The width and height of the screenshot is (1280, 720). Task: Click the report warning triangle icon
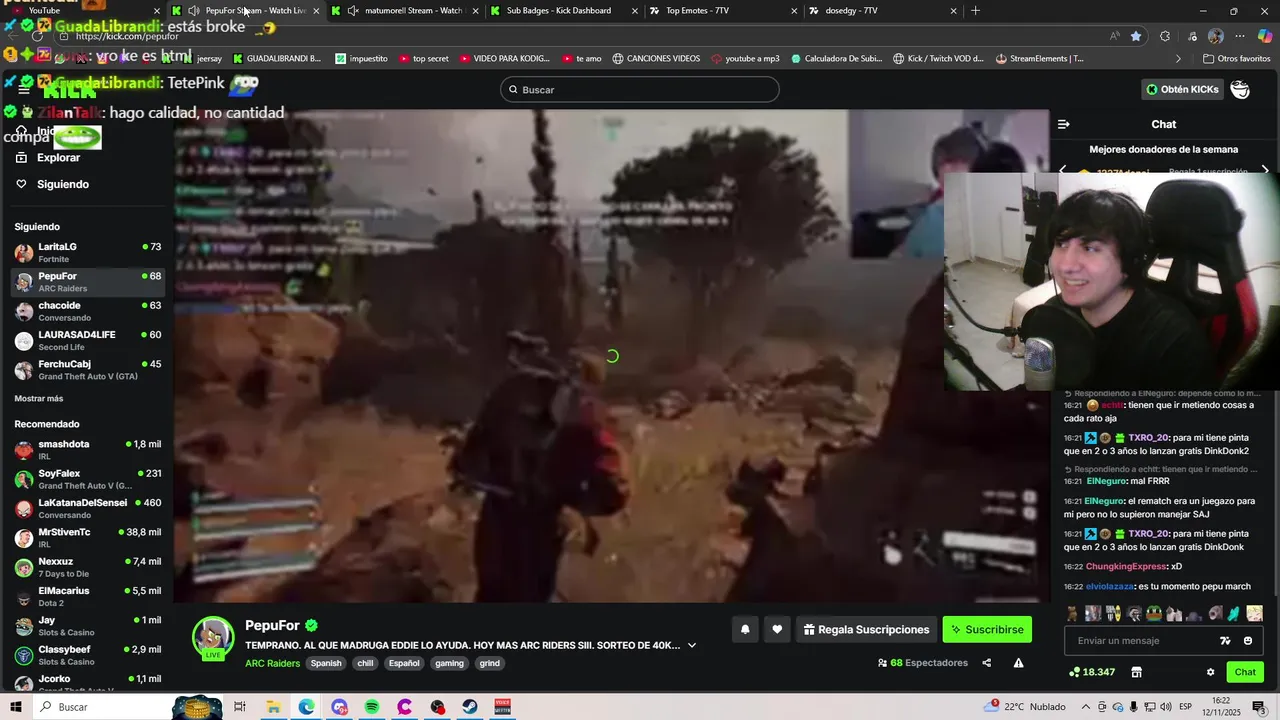(x=1018, y=663)
